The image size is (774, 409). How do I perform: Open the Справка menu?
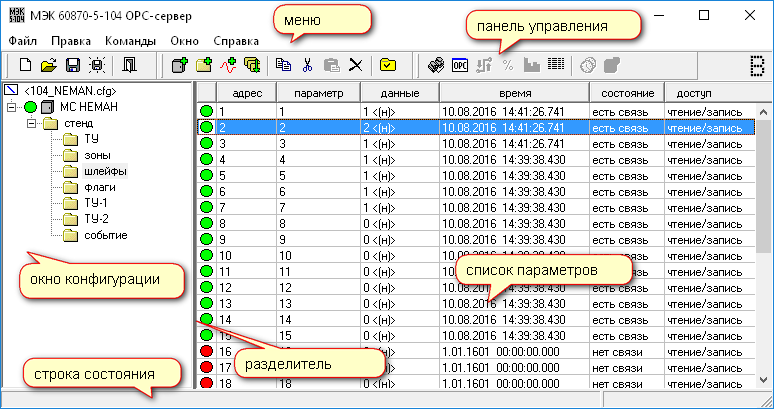tap(236, 41)
